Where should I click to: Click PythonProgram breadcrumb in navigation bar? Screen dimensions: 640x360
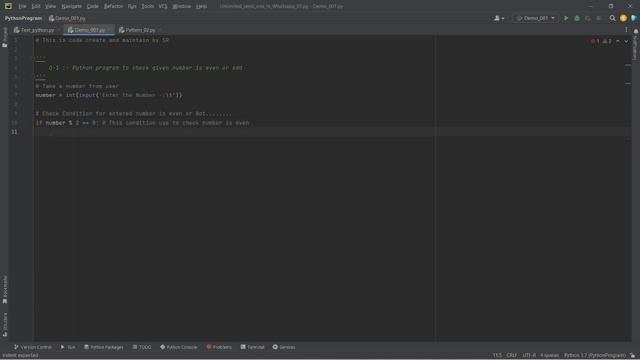coord(23,18)
